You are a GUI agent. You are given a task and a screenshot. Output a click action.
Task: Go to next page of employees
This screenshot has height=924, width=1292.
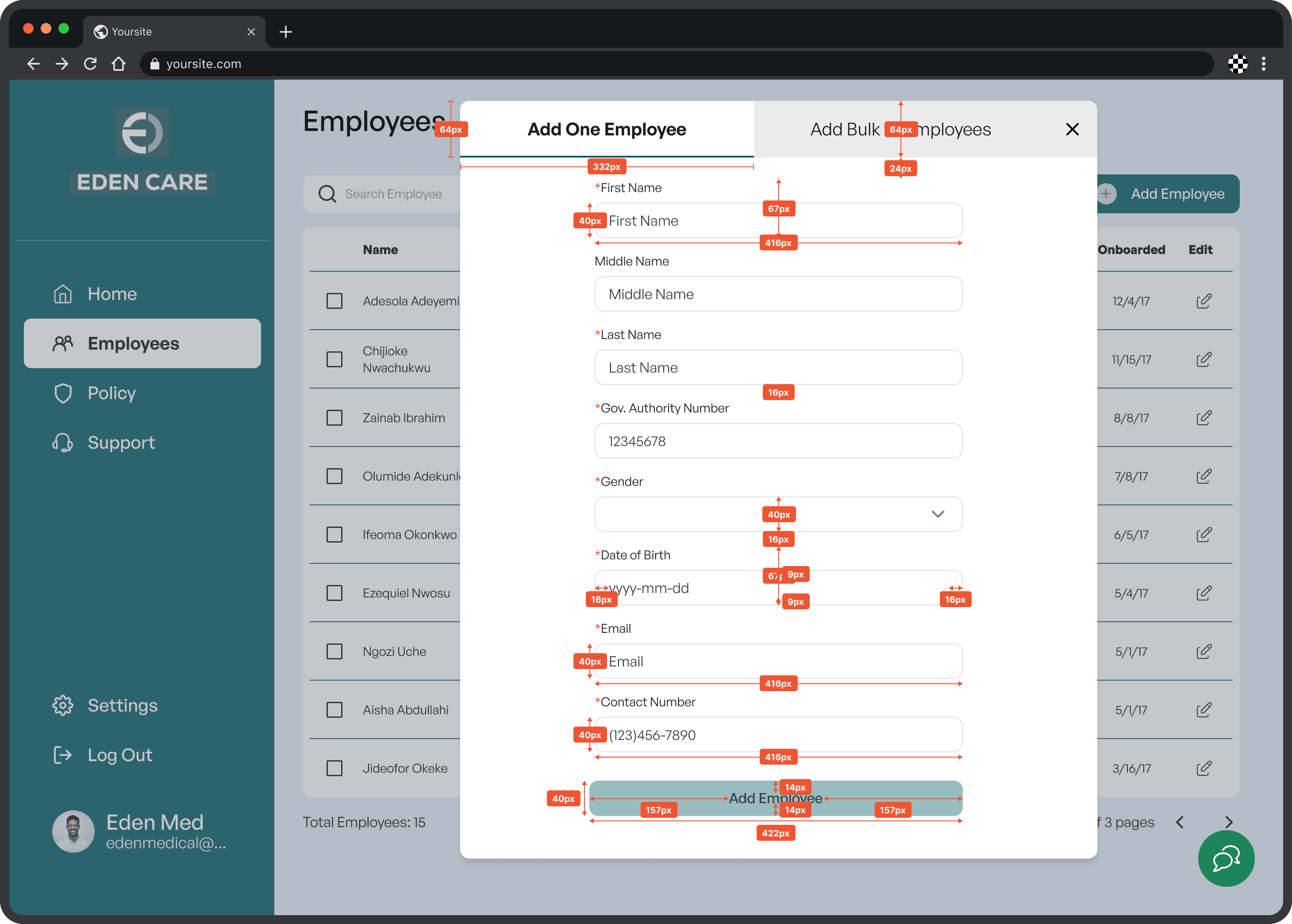pyautogui.click(x=1228, y=822)
